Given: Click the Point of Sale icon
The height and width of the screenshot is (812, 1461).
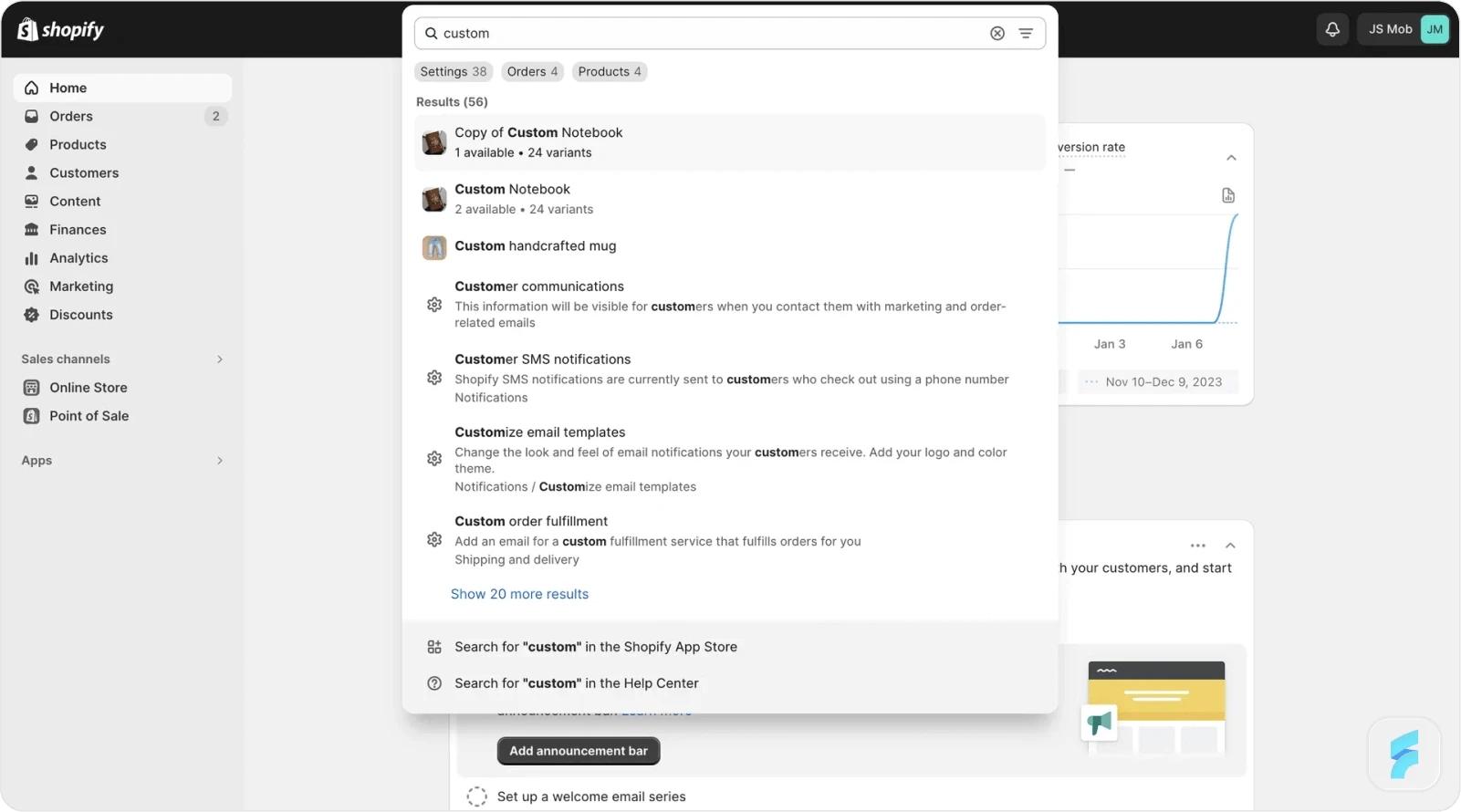Looking at the screenshot, I should click(32, 416).
